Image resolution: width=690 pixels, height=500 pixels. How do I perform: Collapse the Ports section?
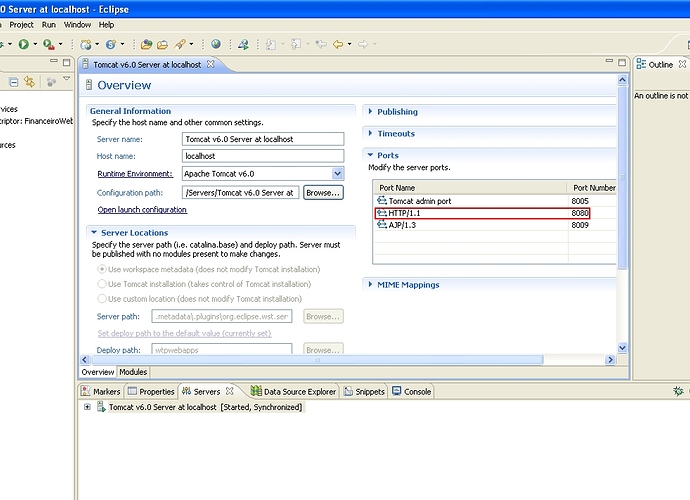pyautogui.click(x=370, y=155)
